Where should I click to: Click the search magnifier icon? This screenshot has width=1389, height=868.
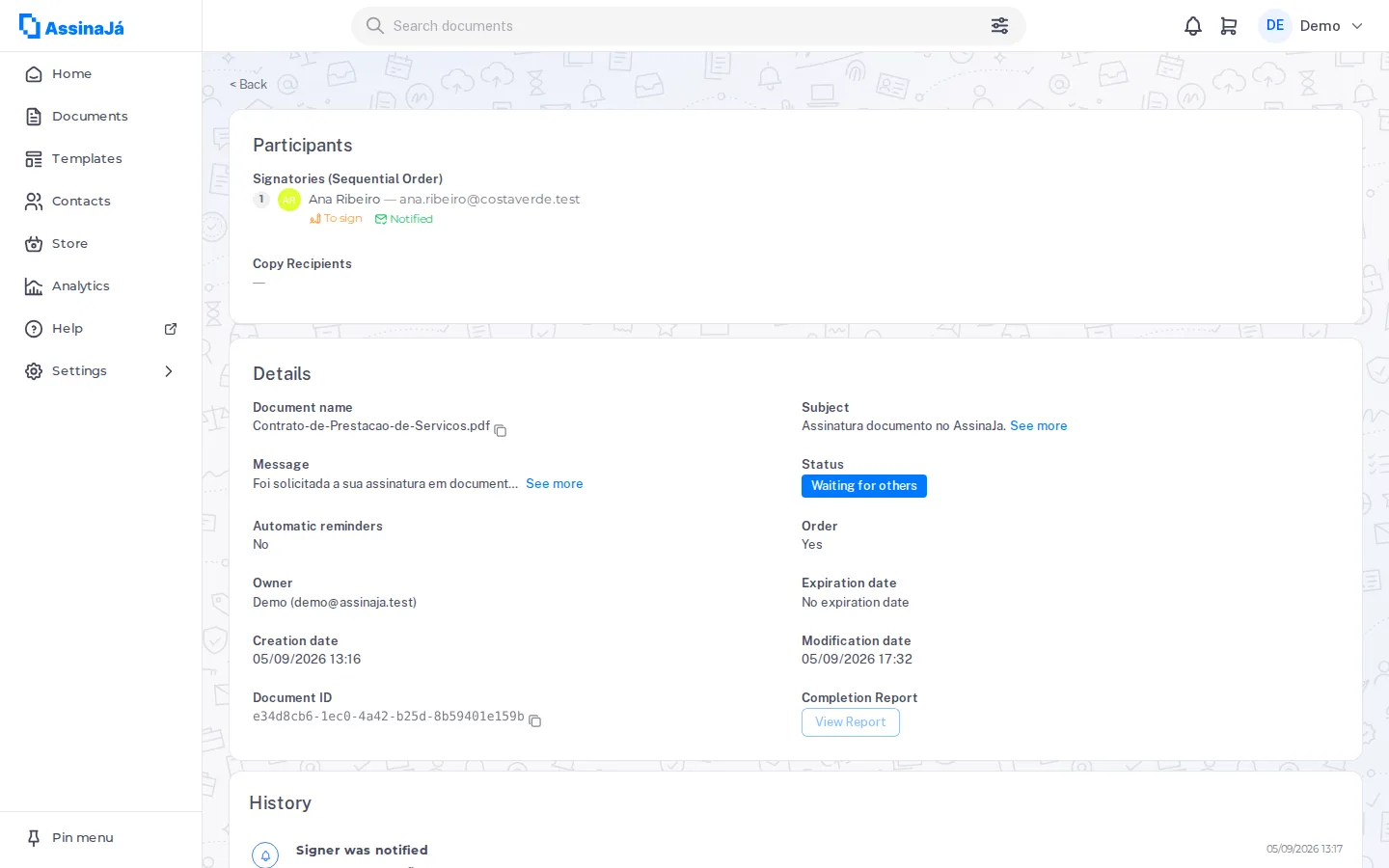click(375, 26)
